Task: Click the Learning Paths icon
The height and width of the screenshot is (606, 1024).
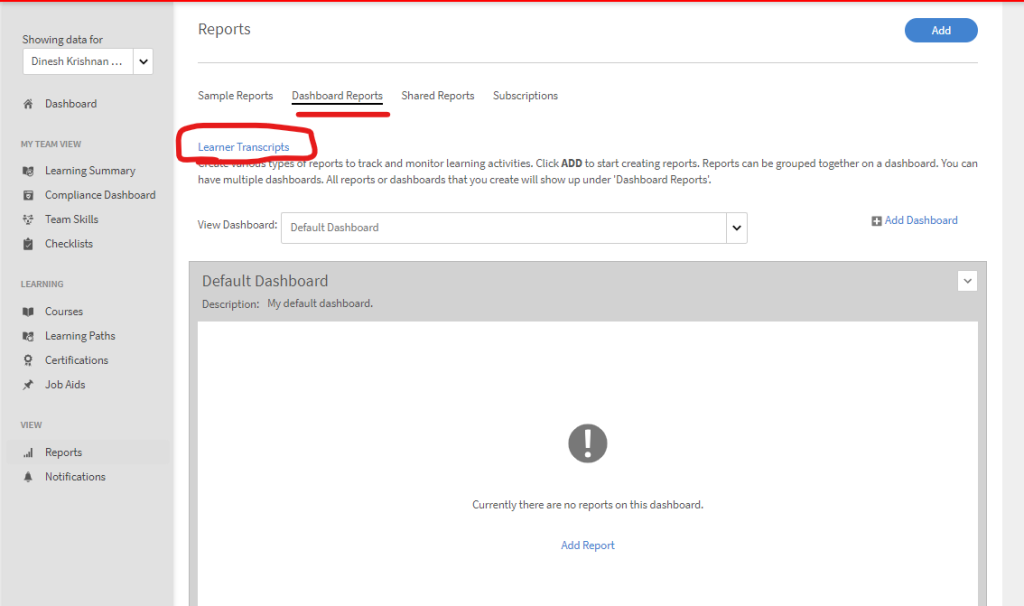Action: coord(28,336)
